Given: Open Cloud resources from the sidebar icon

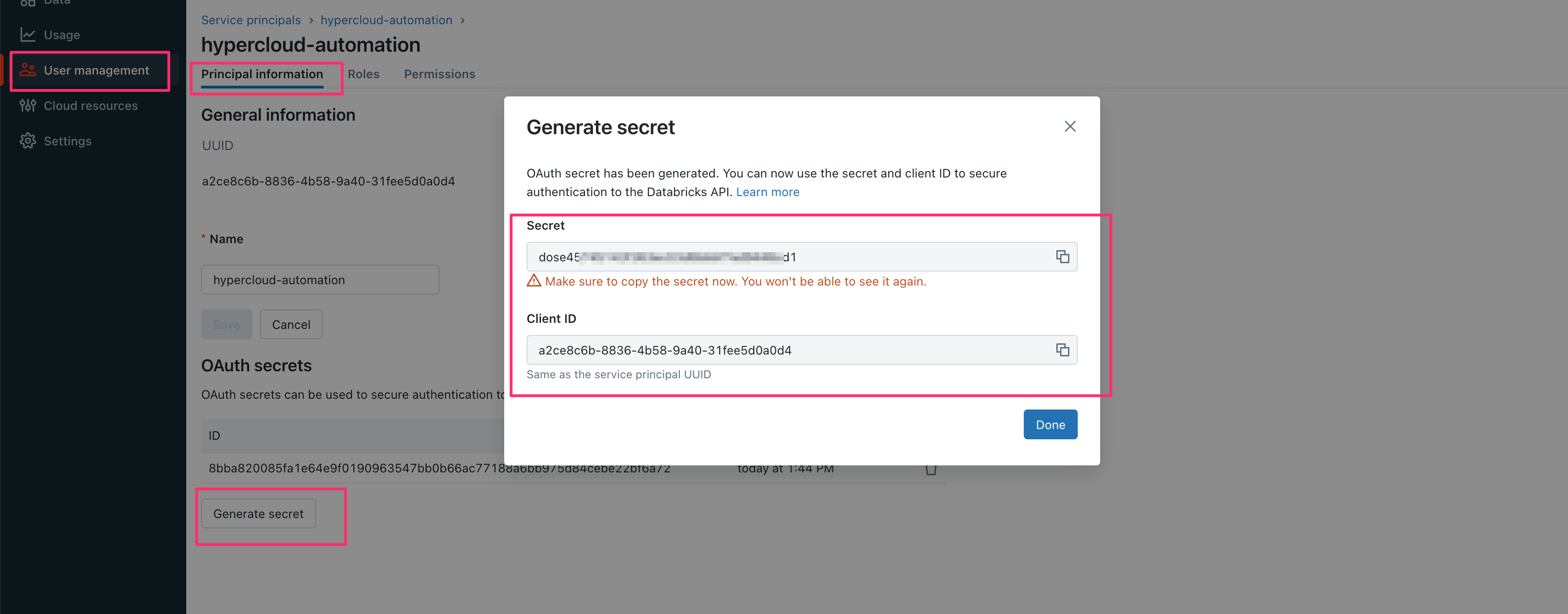Looking at the screenshot, I should point(28,105).
